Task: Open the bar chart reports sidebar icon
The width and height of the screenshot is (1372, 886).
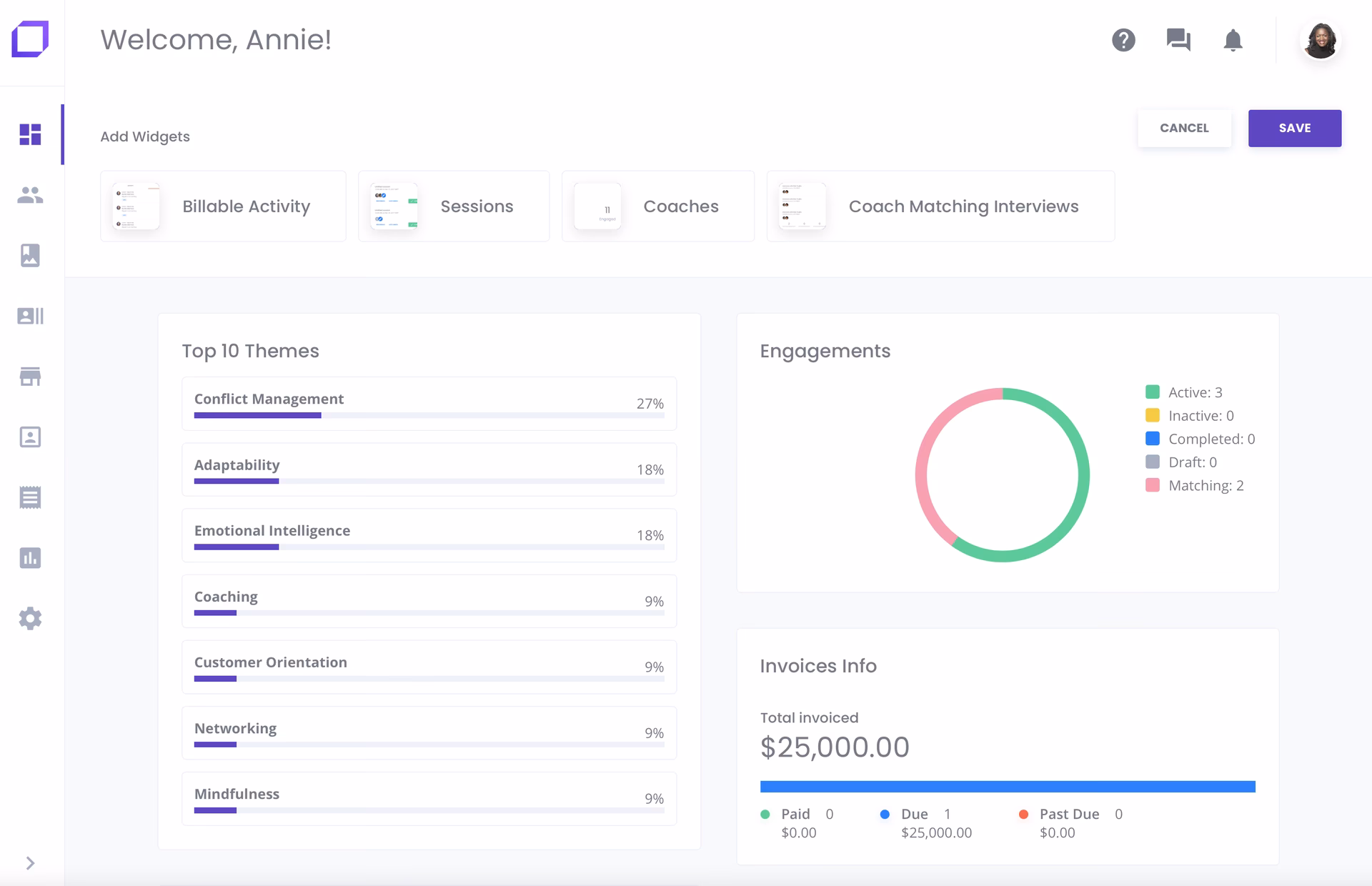Action: (x=30, y=557)
